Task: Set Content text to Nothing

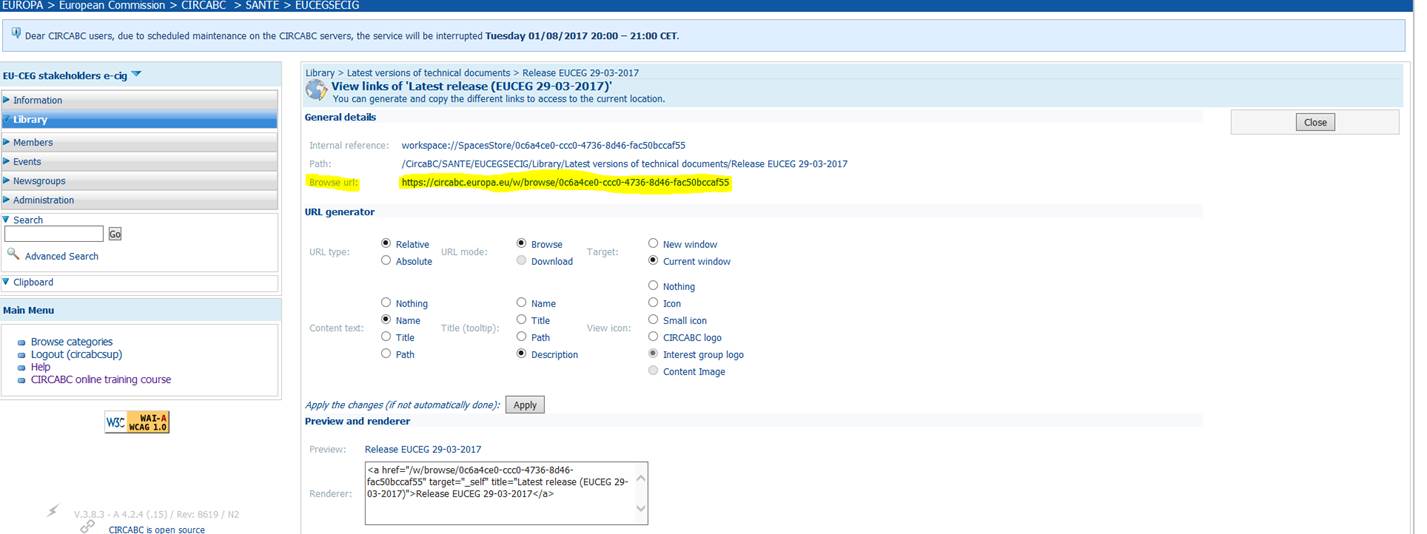Action: point(386,302)
